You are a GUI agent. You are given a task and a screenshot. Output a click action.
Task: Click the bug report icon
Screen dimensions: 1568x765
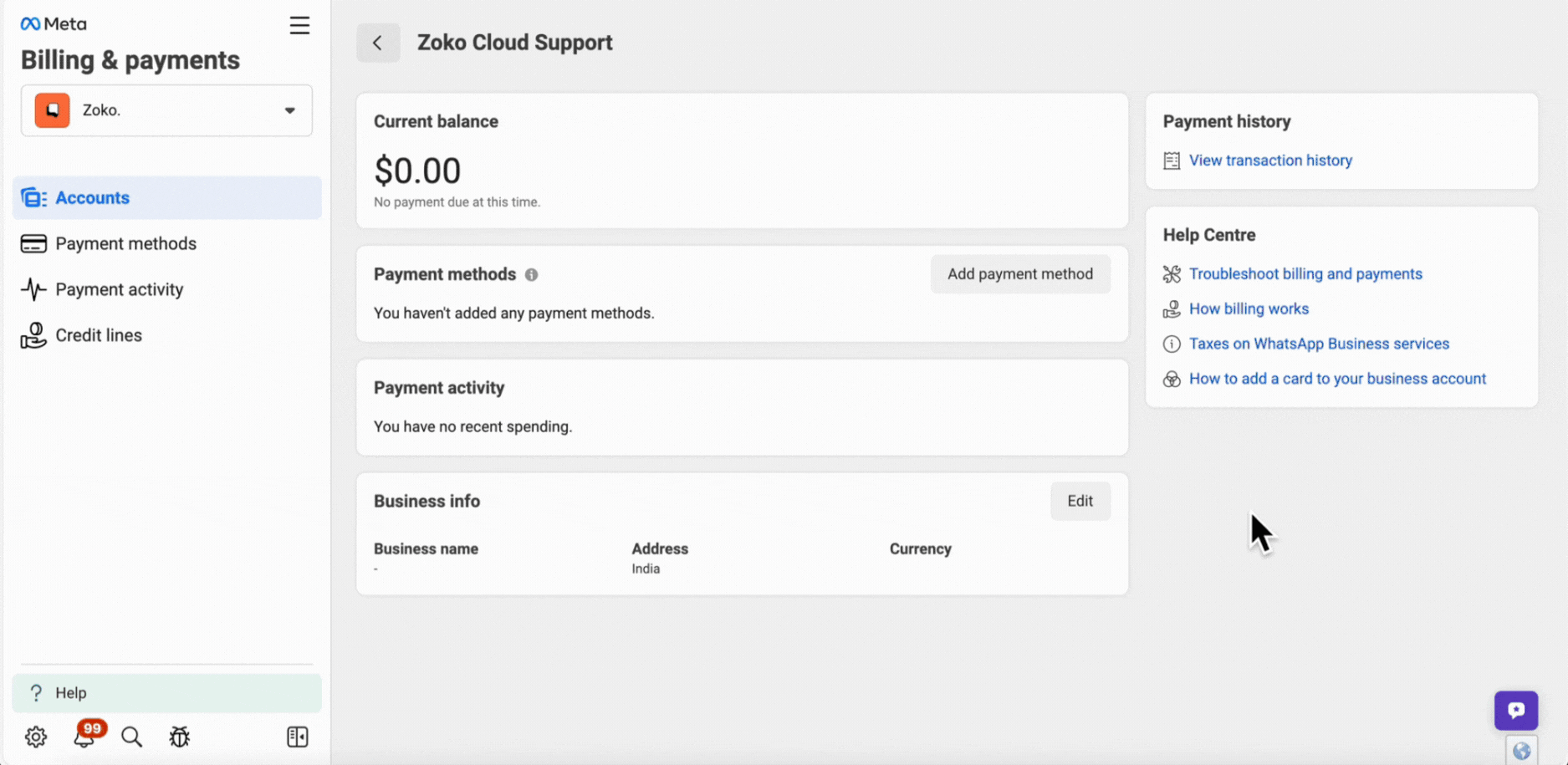(x=180, y=737)
